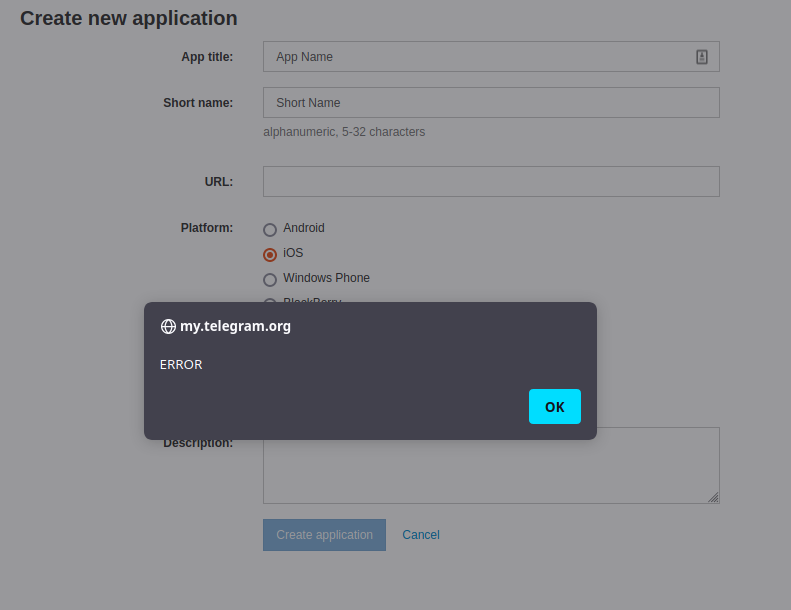This screenshot has height=610, width=791.
Task: Click the Description resize handle
Action: click(x=713, y=497)
